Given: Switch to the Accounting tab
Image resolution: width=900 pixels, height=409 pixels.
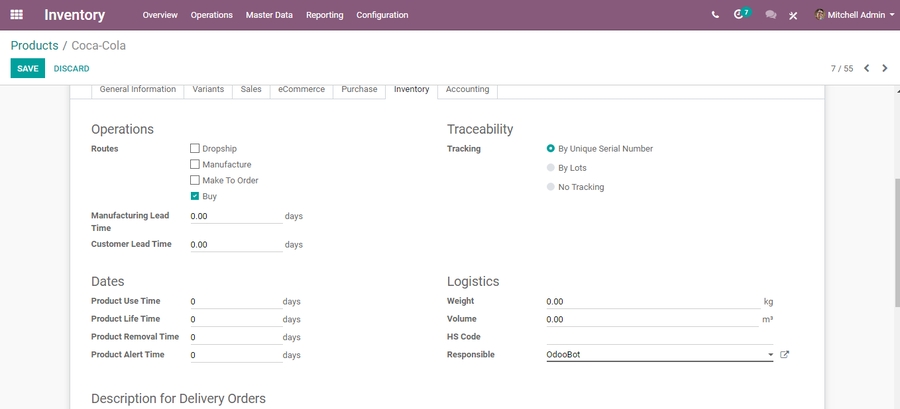Looking at the screenshot, I should pos(467,90).
